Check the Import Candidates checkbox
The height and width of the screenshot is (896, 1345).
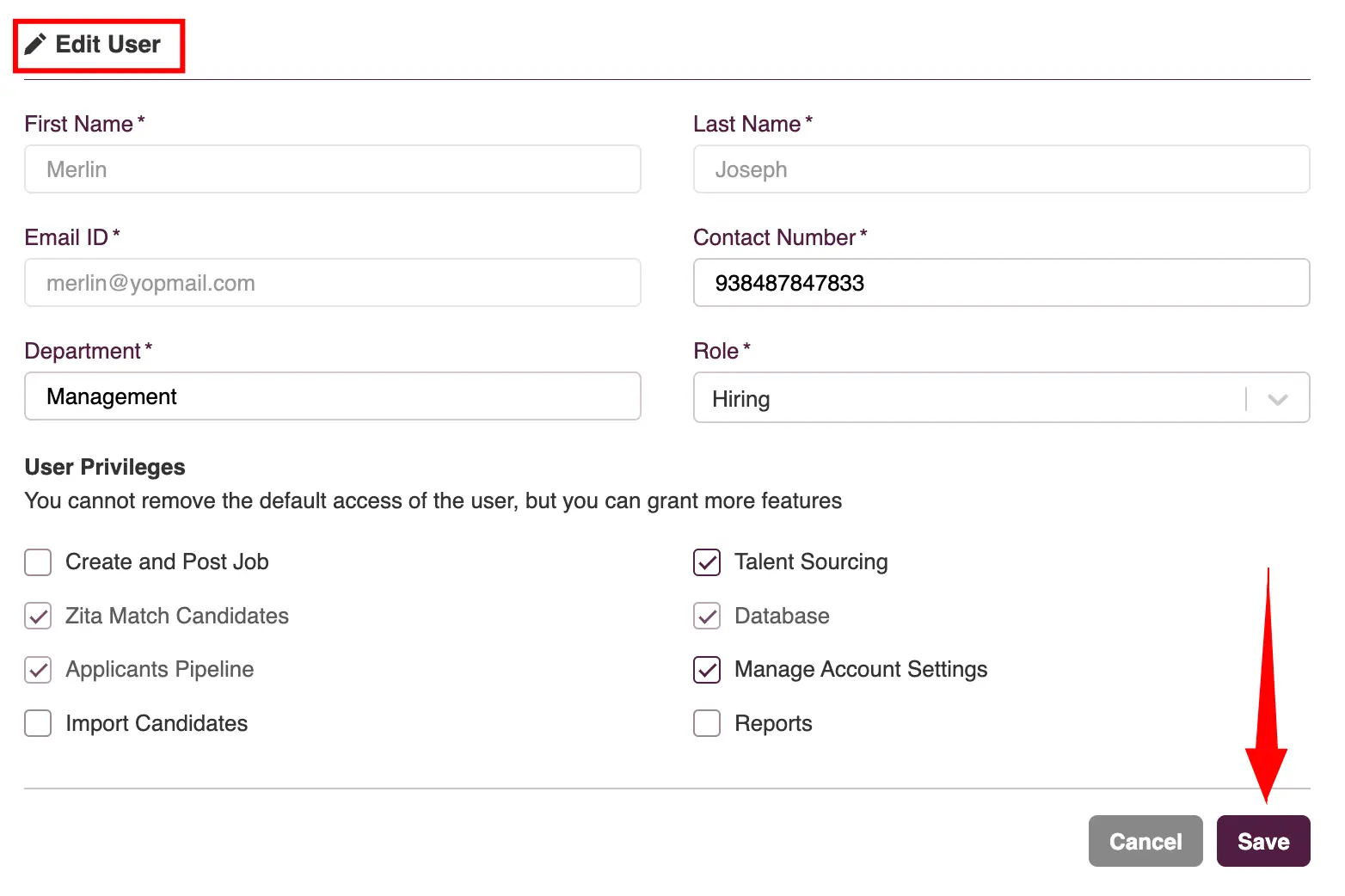[x=38, y=723]
